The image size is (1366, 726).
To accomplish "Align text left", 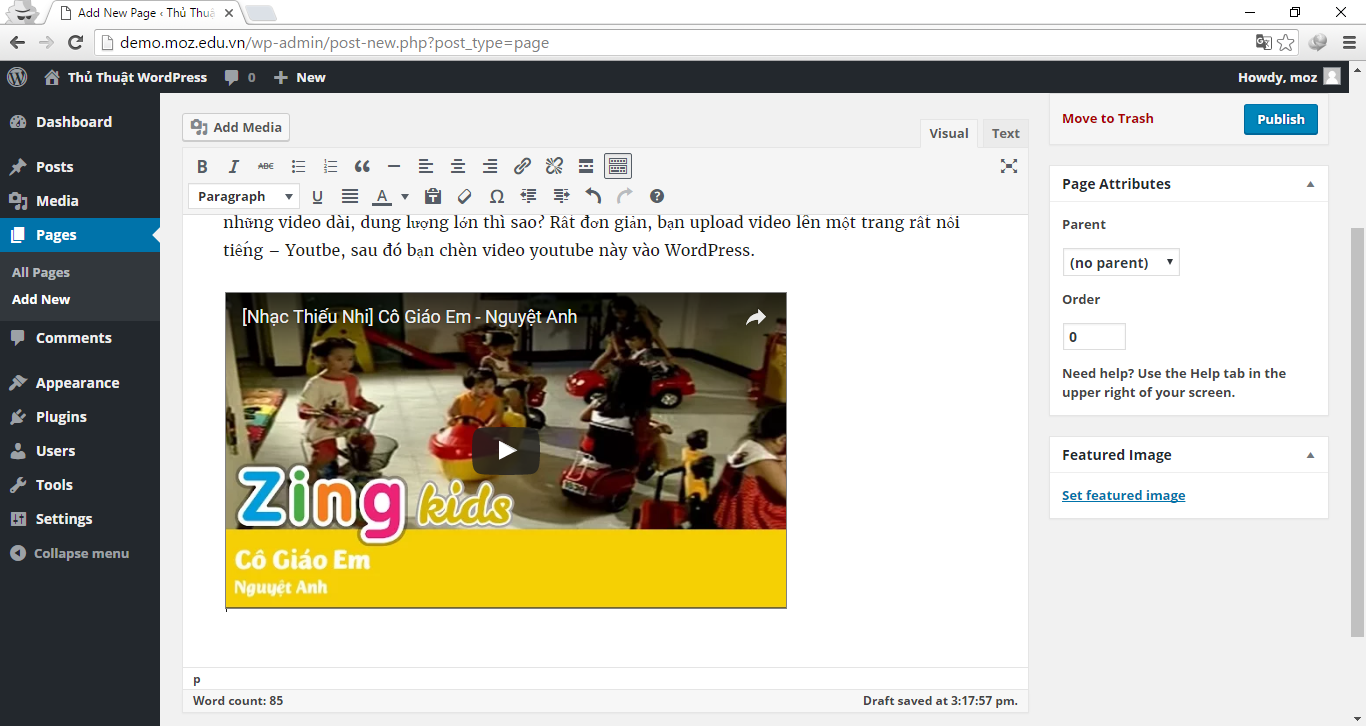I will pos(426,166).
